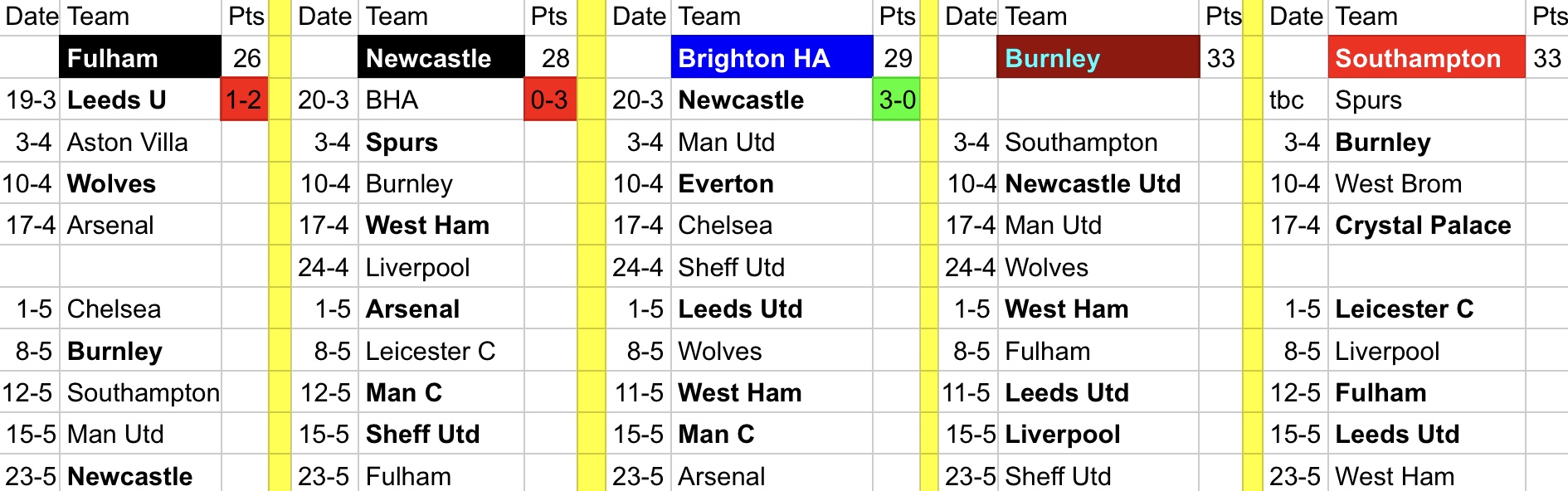Viewport: 1568px width, 491px height.
Task: Click the blue Brighton HA header cell
Action: coord(771,58)
